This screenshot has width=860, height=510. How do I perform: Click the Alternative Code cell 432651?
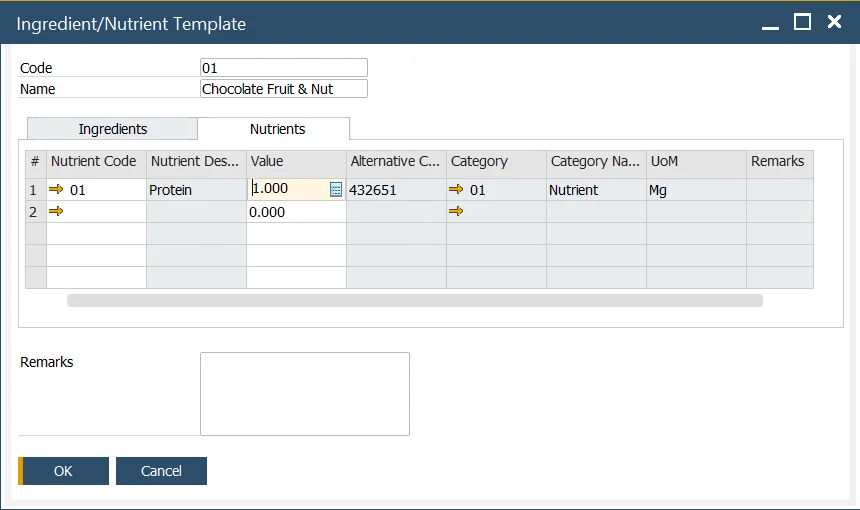pos(396,190)
